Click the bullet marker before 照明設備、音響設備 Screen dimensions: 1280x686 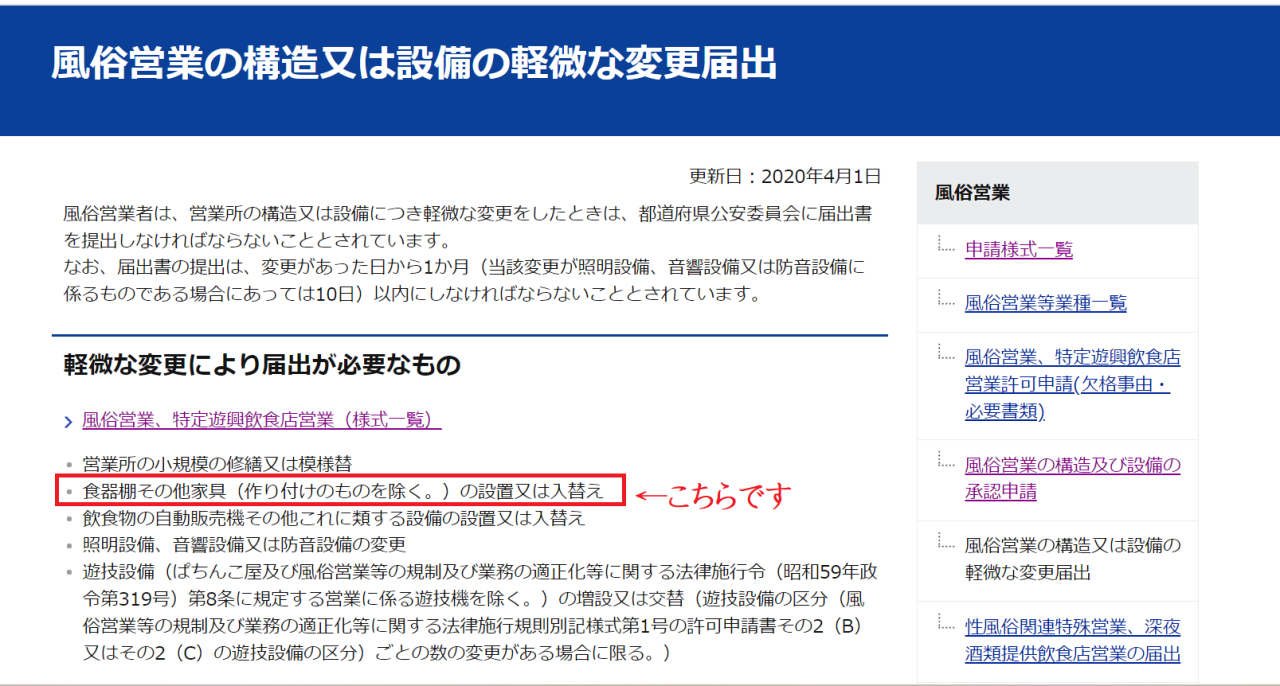(x=69, y=546)
